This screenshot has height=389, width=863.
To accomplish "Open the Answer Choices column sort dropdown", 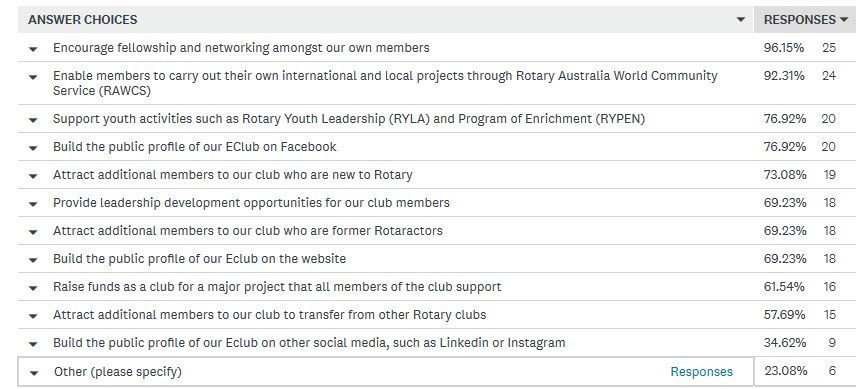I will (741, 20).
